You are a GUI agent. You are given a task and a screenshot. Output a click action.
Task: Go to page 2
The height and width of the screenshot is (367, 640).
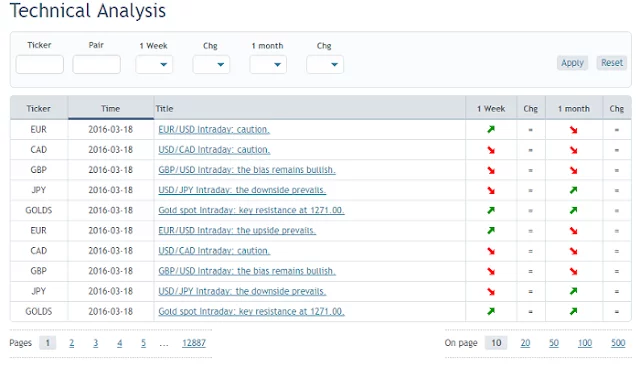tap(72, 343)
